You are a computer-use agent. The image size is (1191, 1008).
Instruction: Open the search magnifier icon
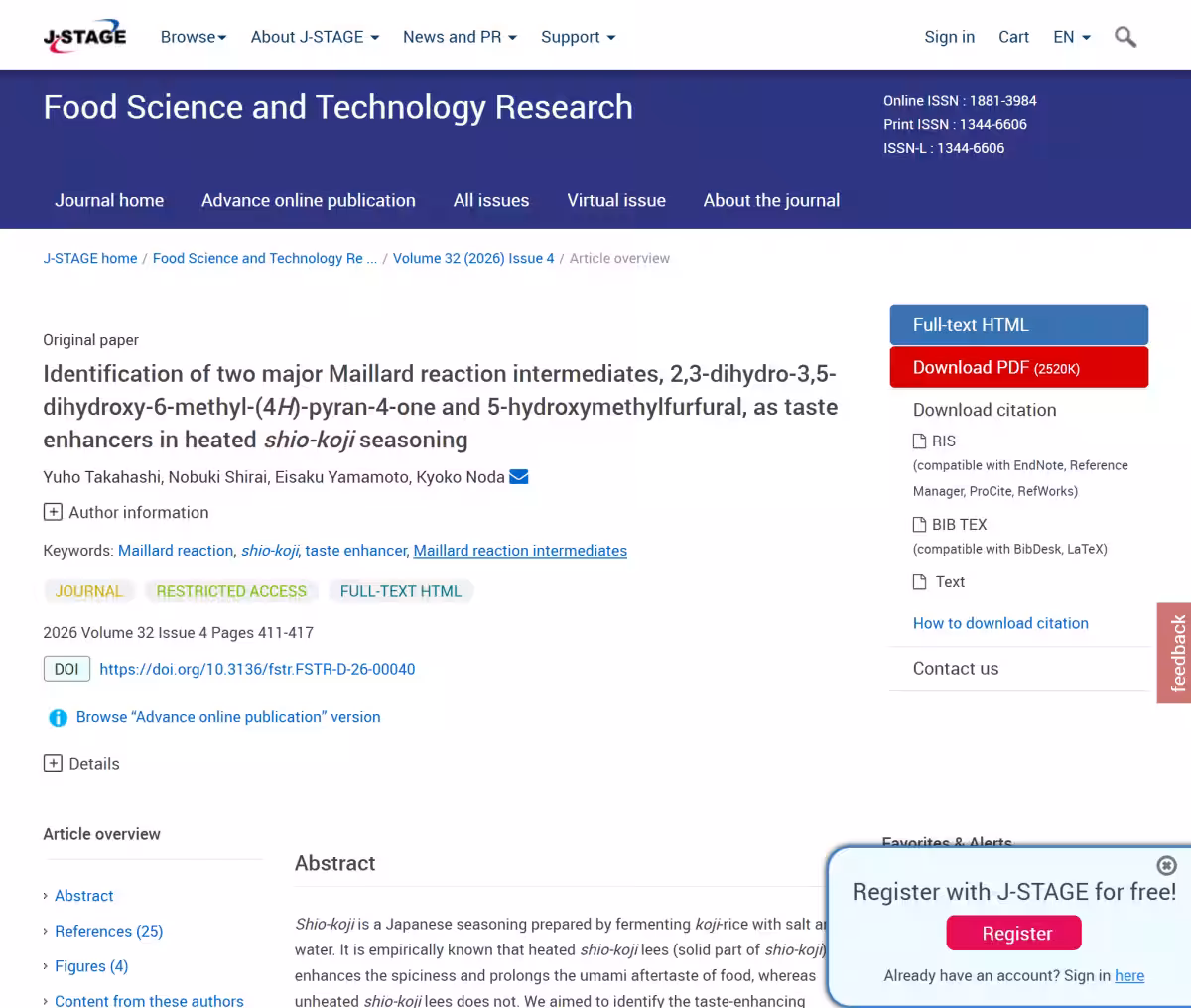[1125, 37]
